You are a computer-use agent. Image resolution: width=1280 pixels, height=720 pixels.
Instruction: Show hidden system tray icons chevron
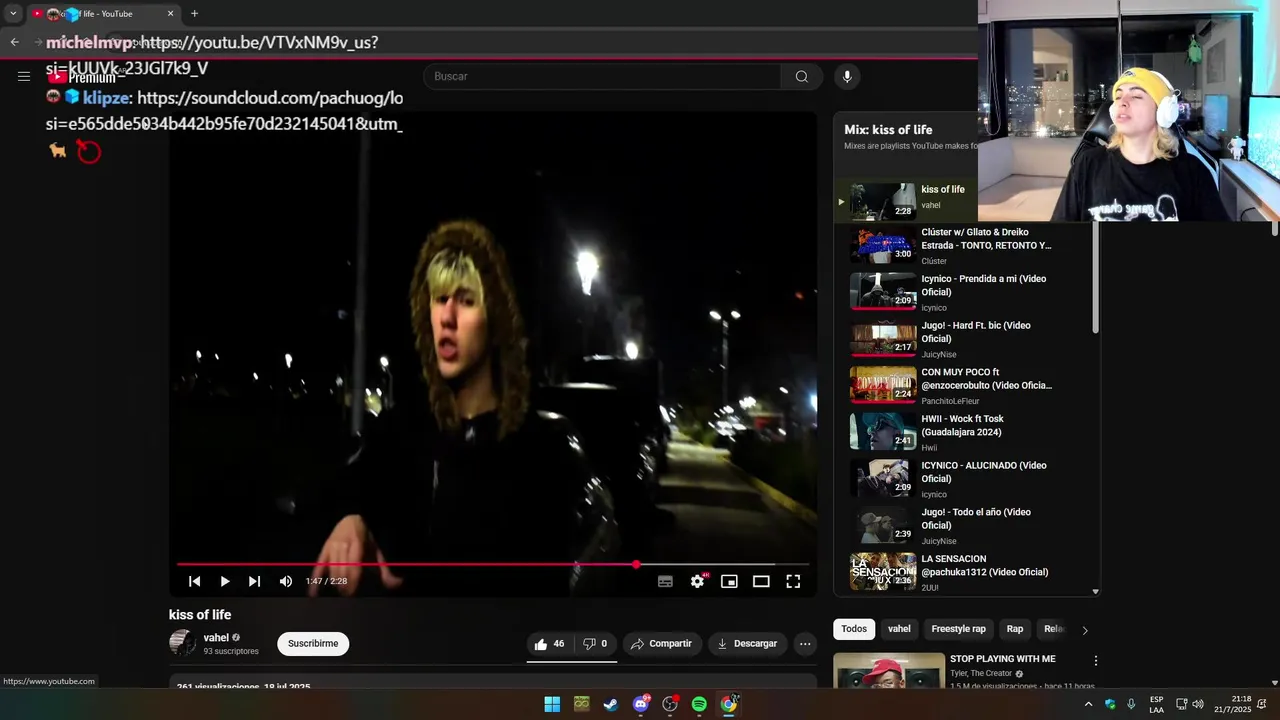coord(1088,704)
